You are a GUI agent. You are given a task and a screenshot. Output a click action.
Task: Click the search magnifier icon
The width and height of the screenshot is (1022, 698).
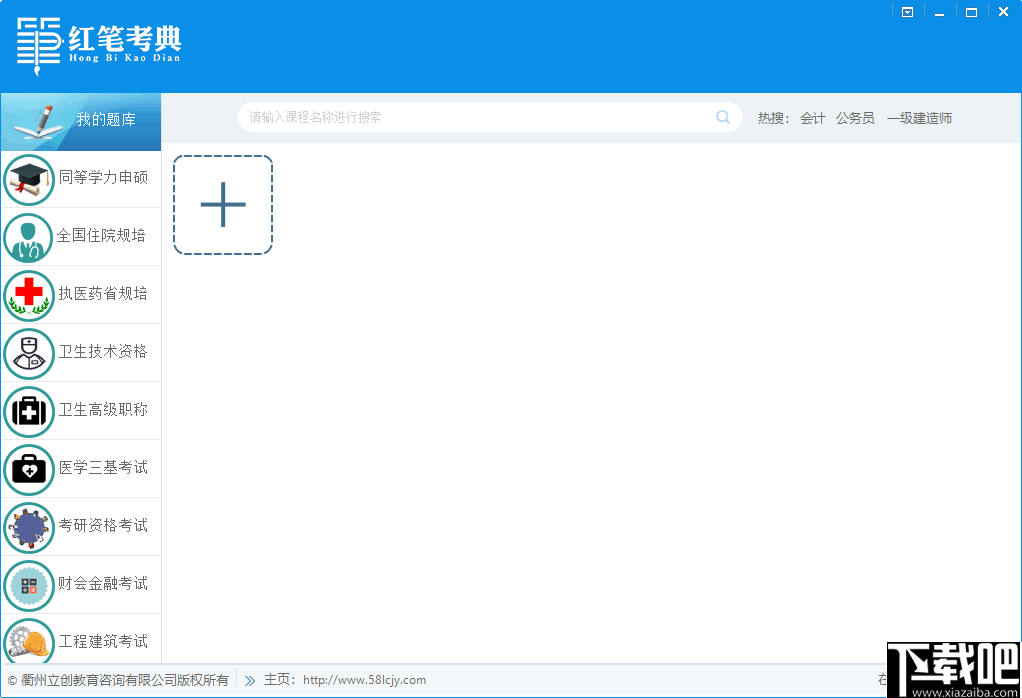(722, 117)
